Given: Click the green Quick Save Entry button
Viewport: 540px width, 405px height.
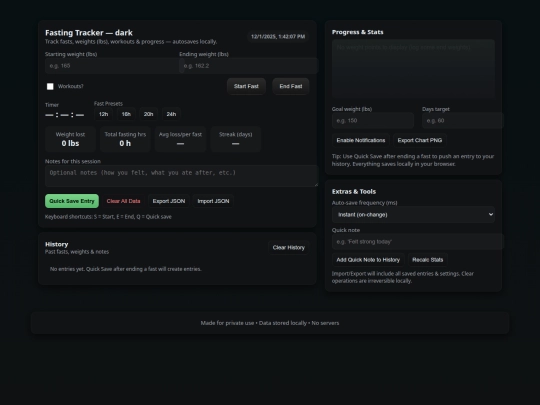Looking at the screenshot, I should (x=72, y=201).
